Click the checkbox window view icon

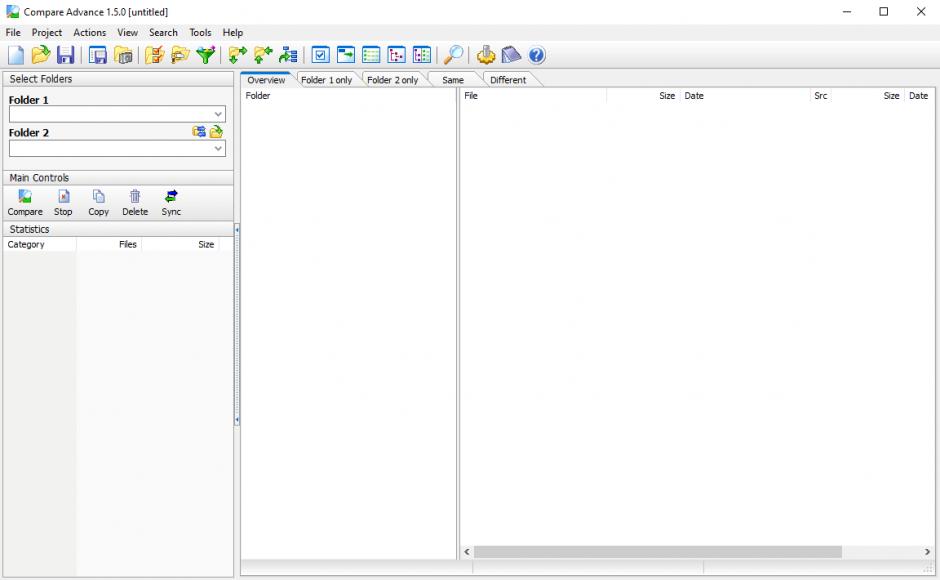(321, 55)
